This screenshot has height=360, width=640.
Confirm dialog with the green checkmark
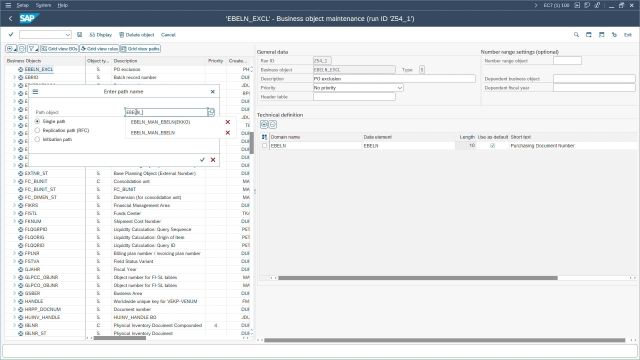click(x=202, y=160)
